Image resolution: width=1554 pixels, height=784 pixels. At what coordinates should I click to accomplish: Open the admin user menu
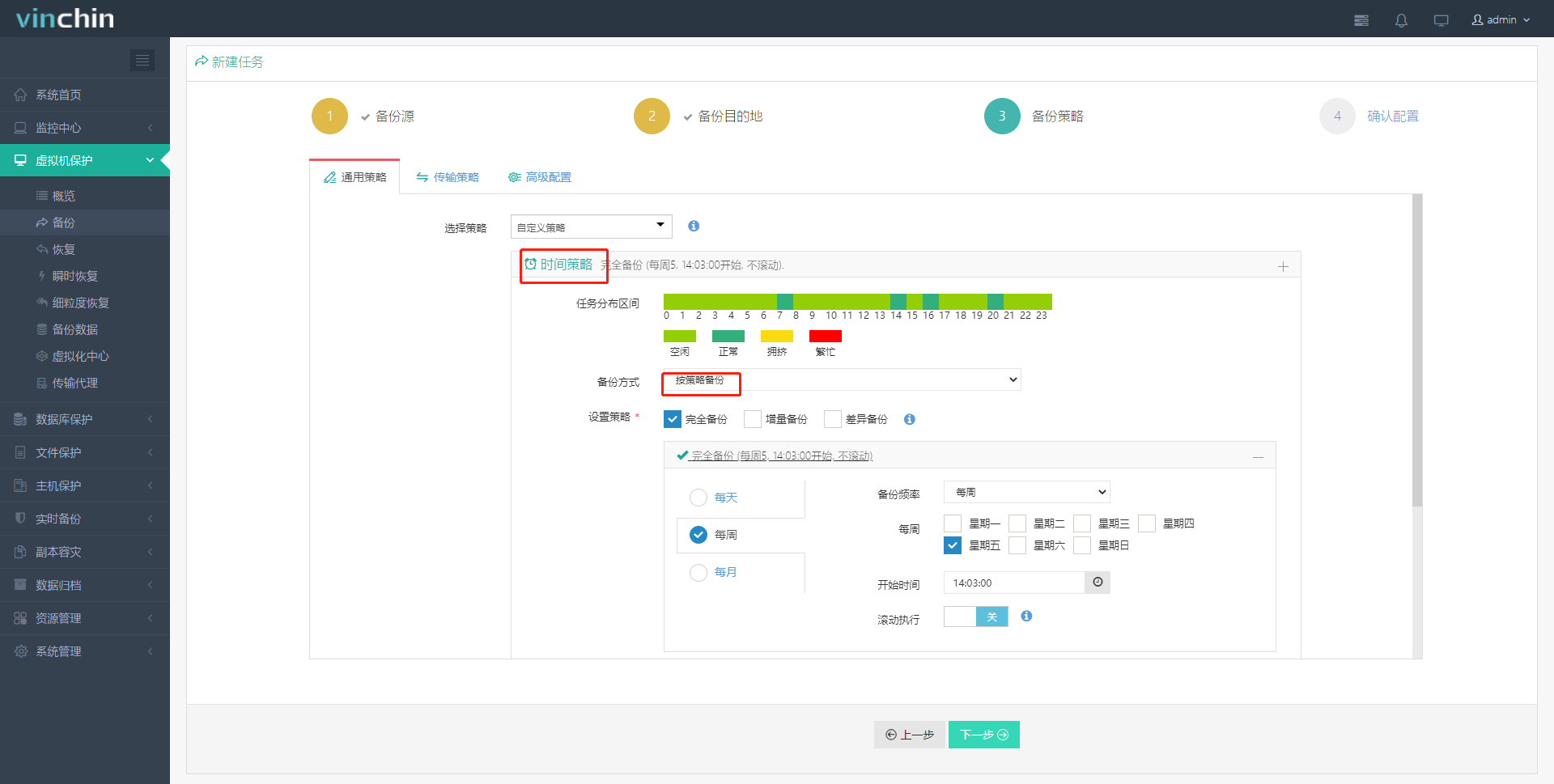tap(1501, 20)
